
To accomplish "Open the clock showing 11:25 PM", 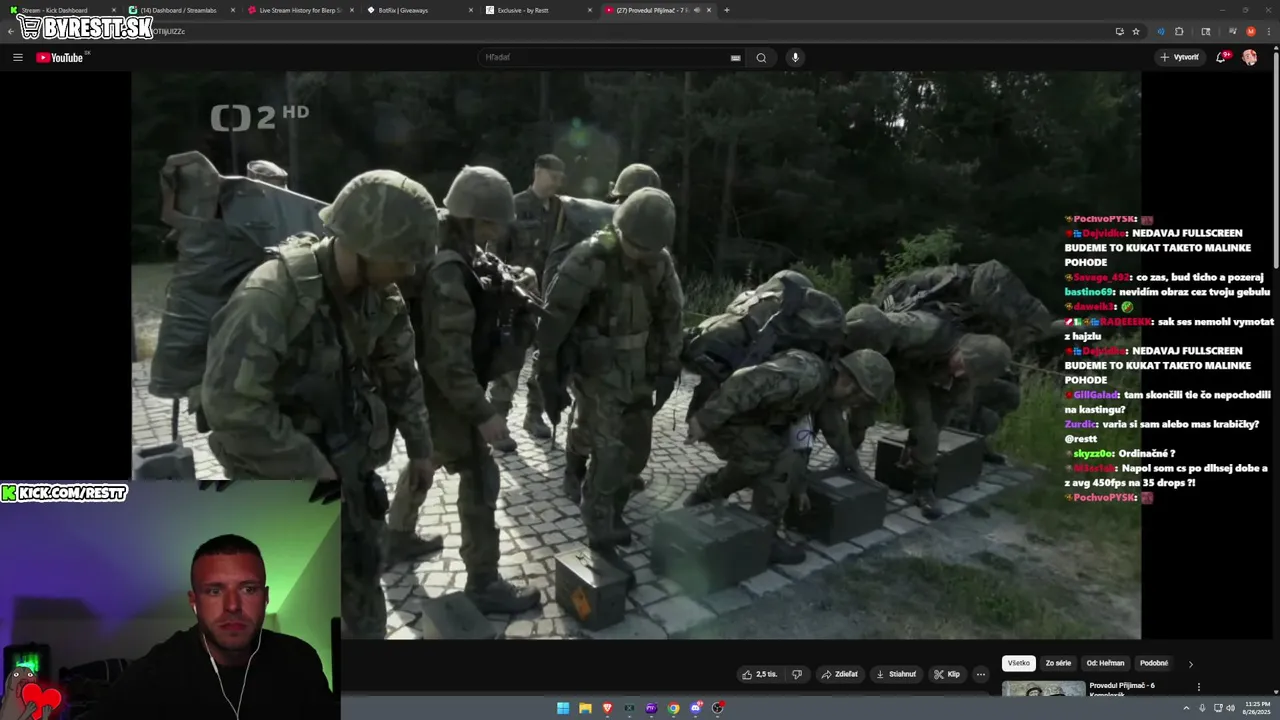I will pyautogui.click(x=1257, y=708).
